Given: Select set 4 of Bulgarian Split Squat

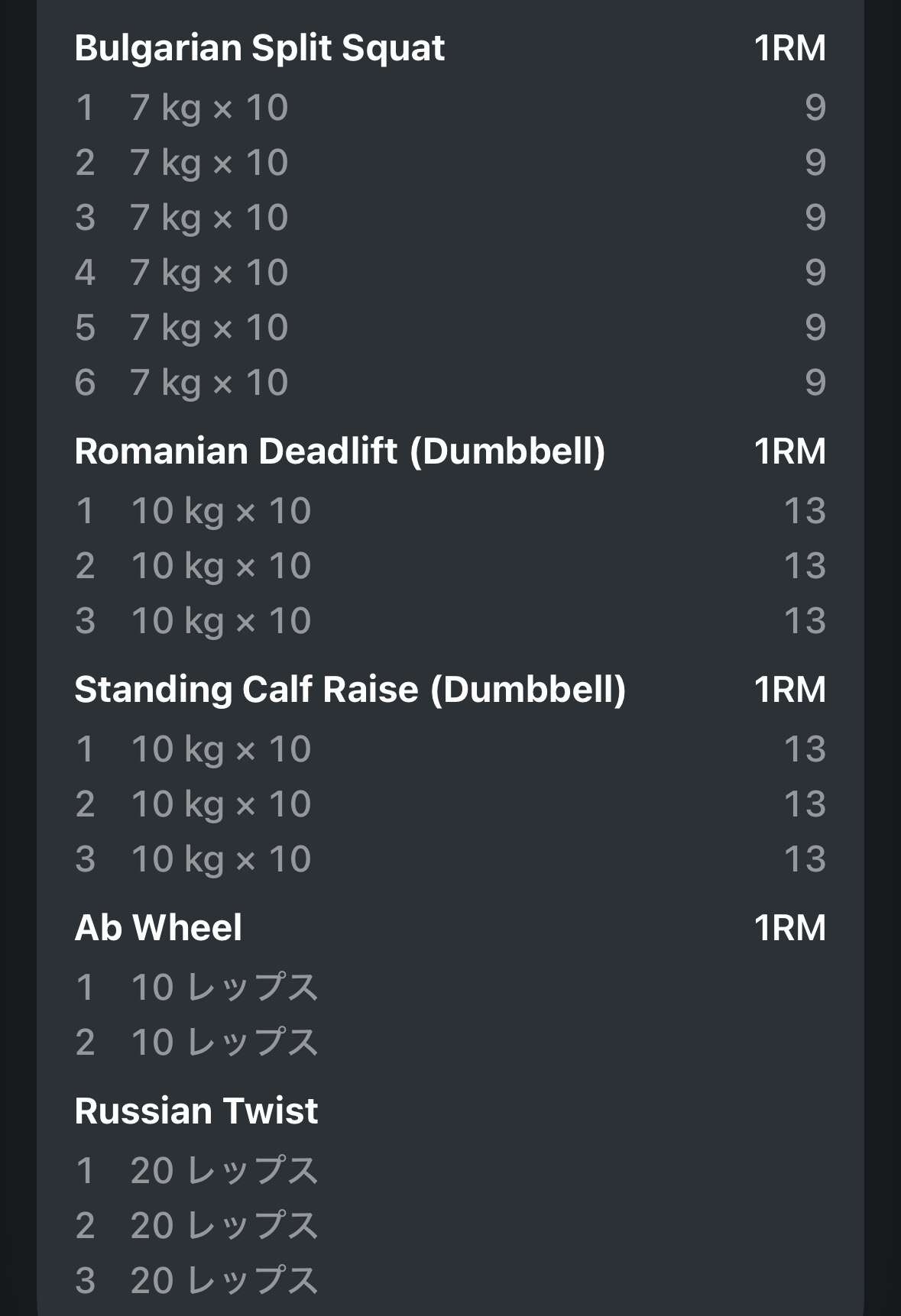Looking at the screenshot, I should pos(209,273).
